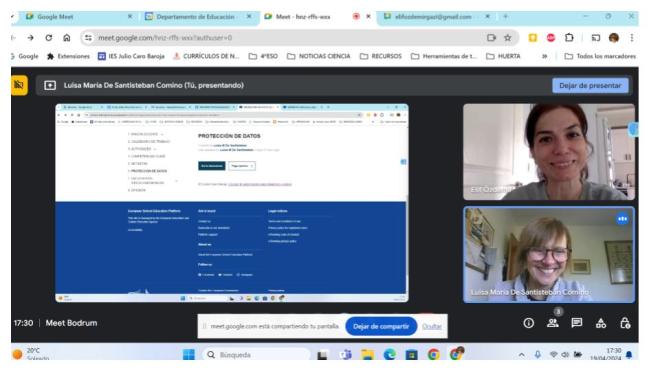Open Microsoft Teams from taskbar
The height and width of the screenshot is (371, 660).
click(x=346, y=355)
